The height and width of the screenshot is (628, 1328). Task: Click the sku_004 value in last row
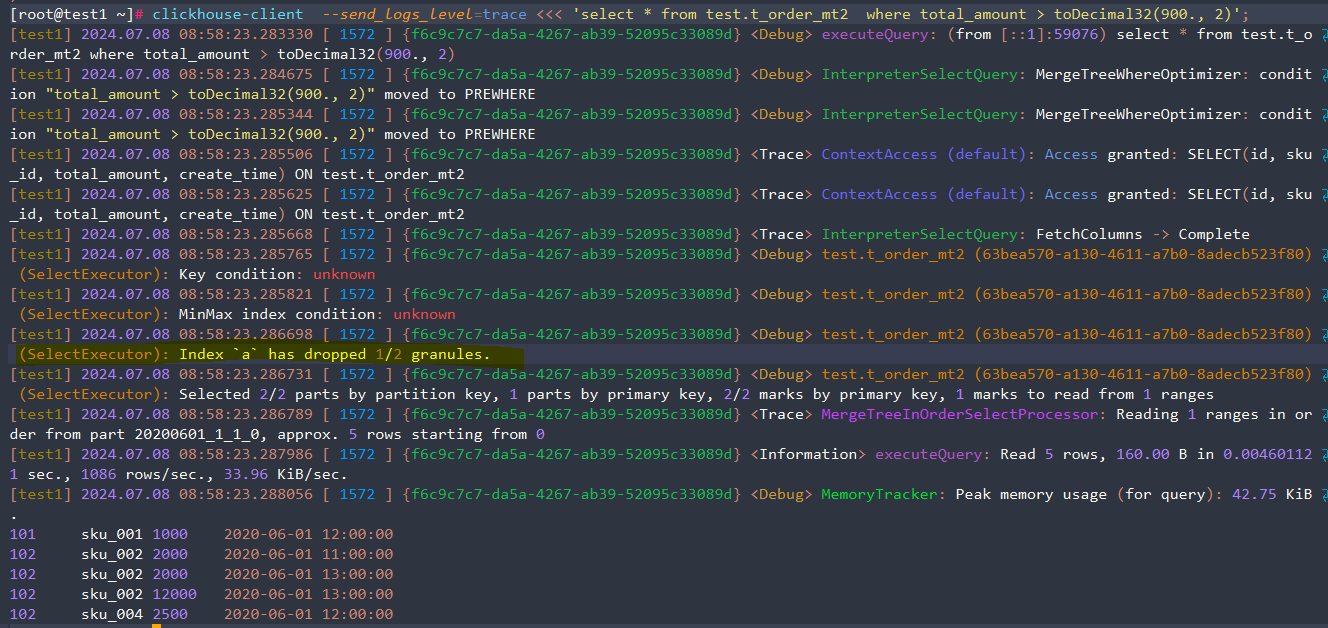click(112, 614)
